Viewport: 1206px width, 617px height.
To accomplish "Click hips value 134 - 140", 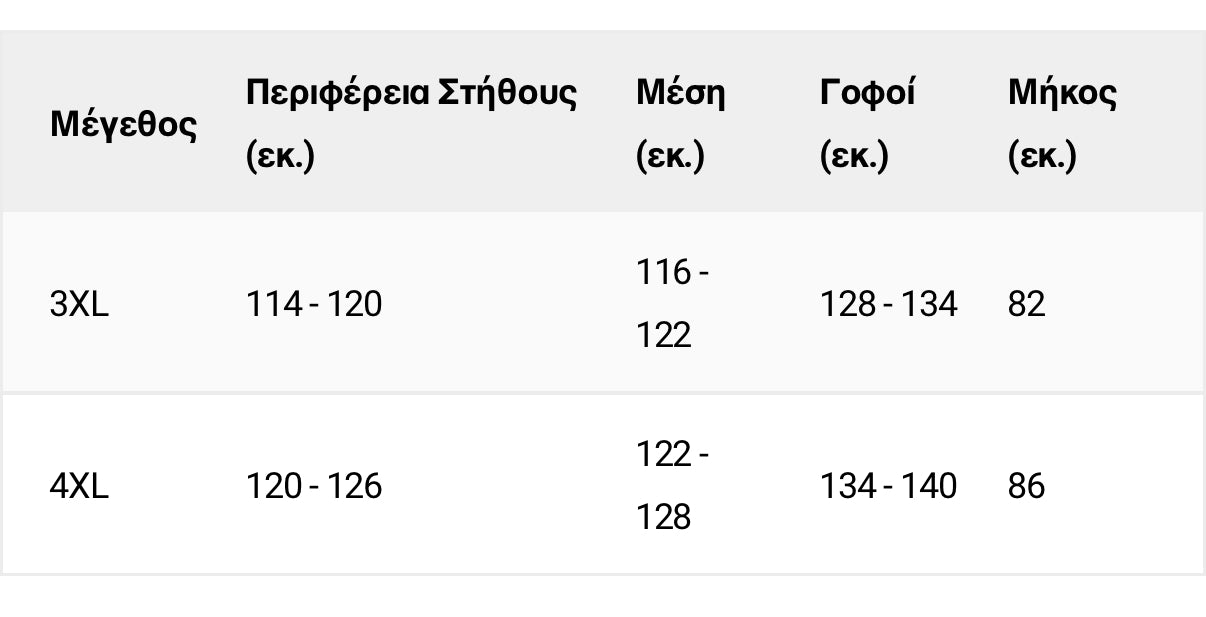I will [888, 486].
